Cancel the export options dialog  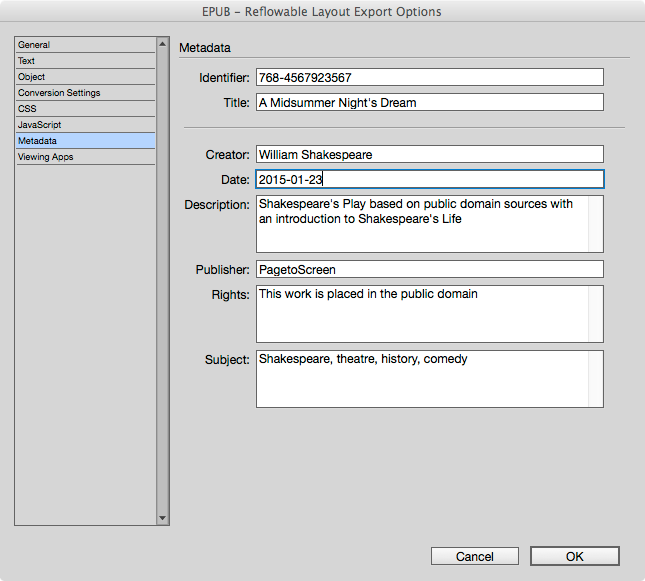pos(475,556)
